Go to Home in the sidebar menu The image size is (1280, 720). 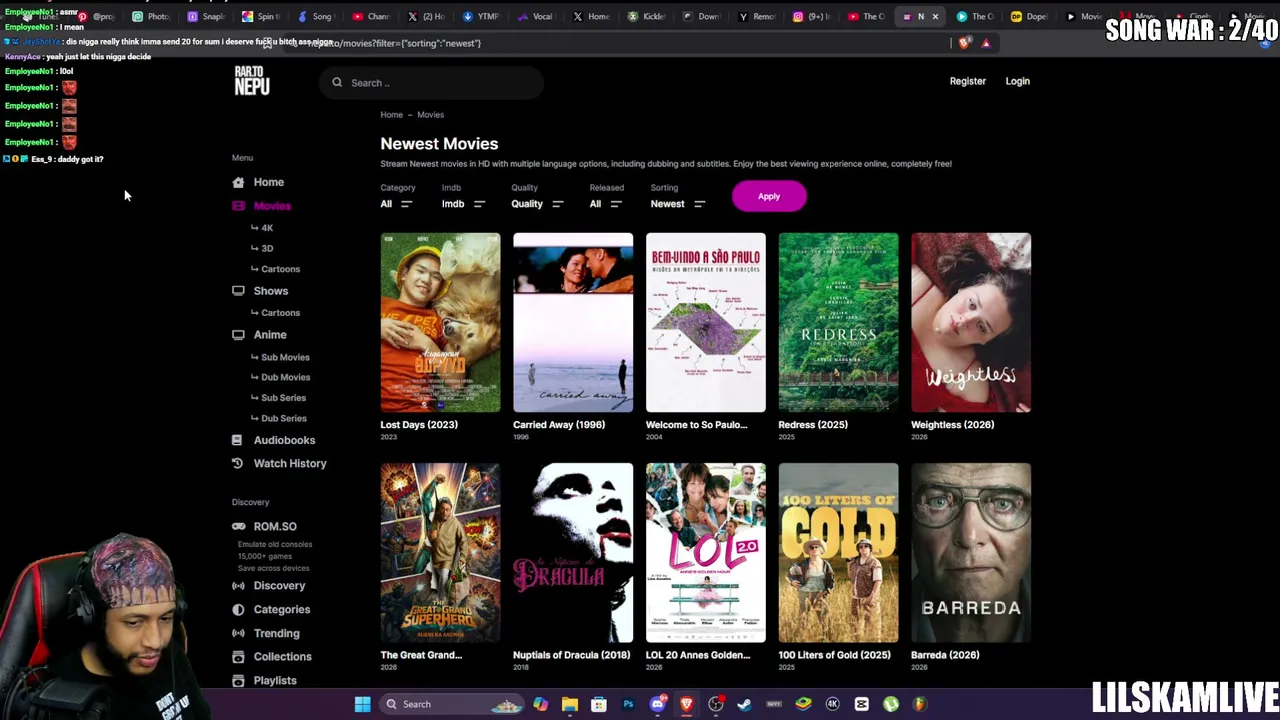pyautogui.click(x=269, y=182)
